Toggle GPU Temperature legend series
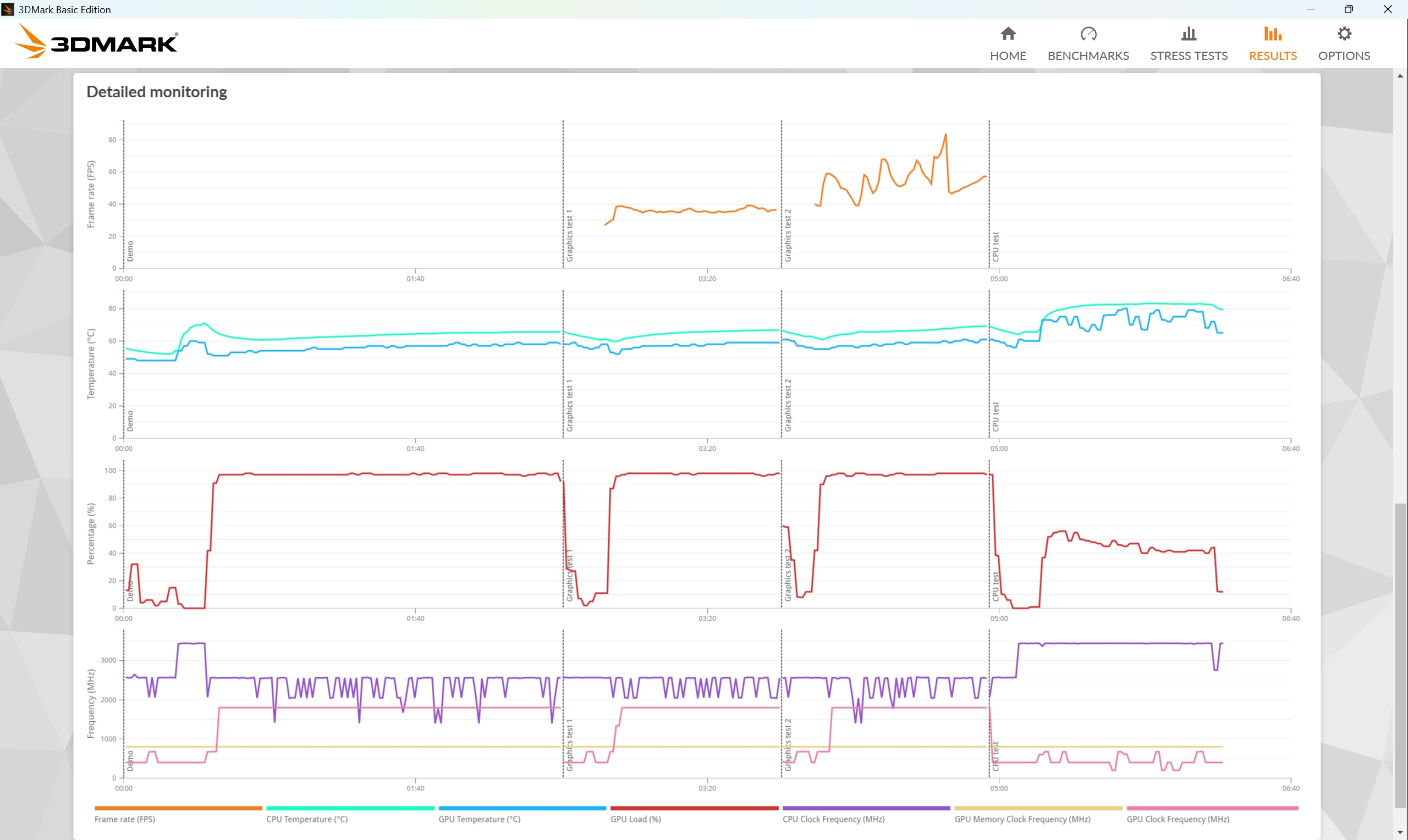Screen dimensions: 1408x840 tap(479, 819)
